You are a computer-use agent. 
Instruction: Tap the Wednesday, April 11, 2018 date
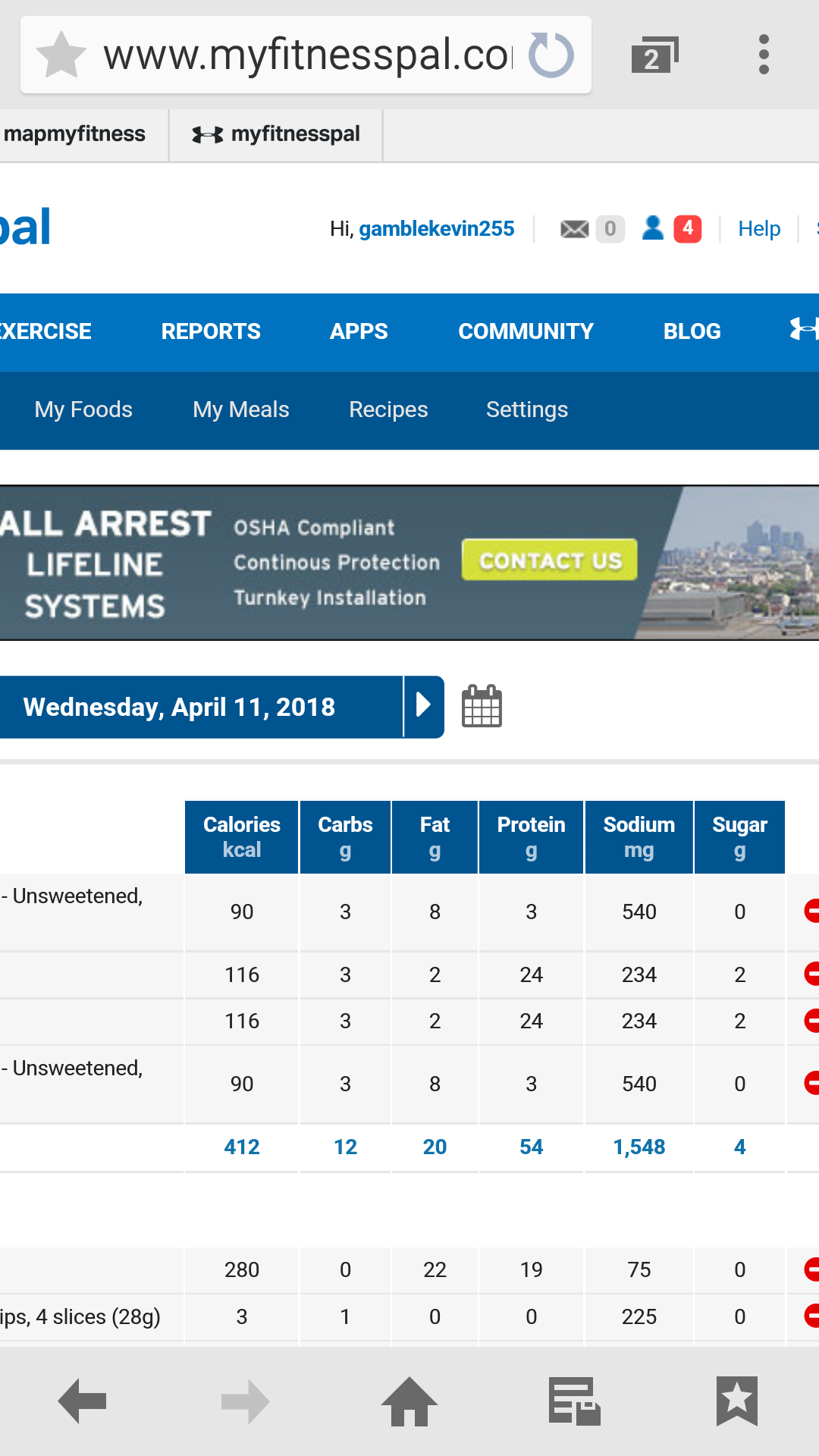pyautogui.click(x=179, y=707)
